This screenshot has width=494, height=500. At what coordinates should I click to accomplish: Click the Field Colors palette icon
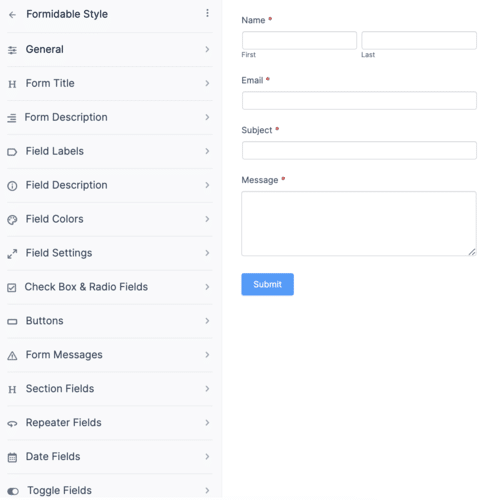tap(12, 220)
